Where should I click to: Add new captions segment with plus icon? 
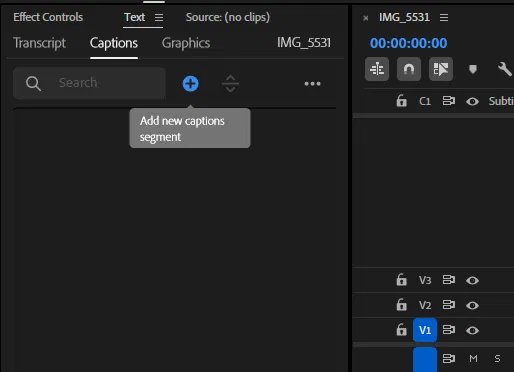click(x=191, y=83)
